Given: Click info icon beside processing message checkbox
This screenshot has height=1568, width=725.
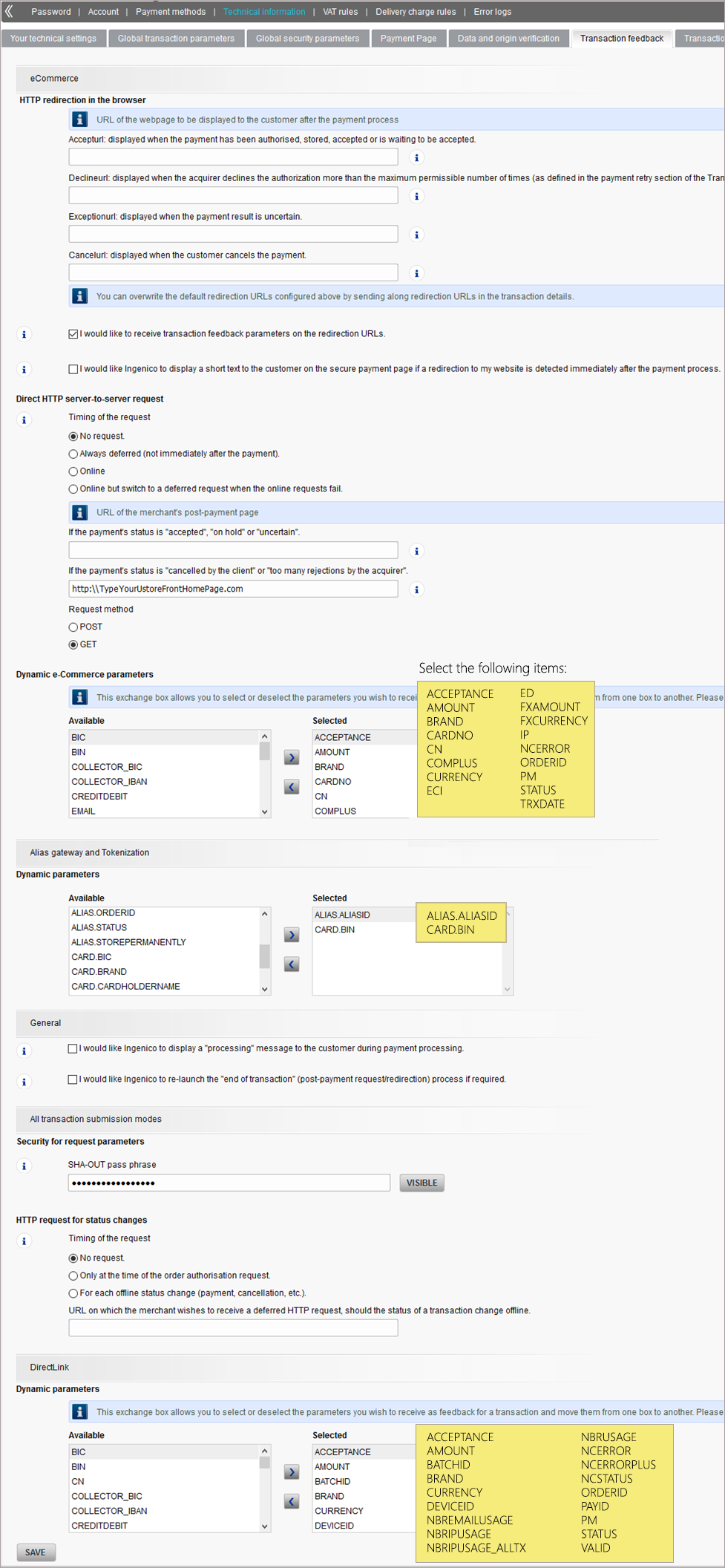Looking at the screenshot, I should [x=24, y=1051].
